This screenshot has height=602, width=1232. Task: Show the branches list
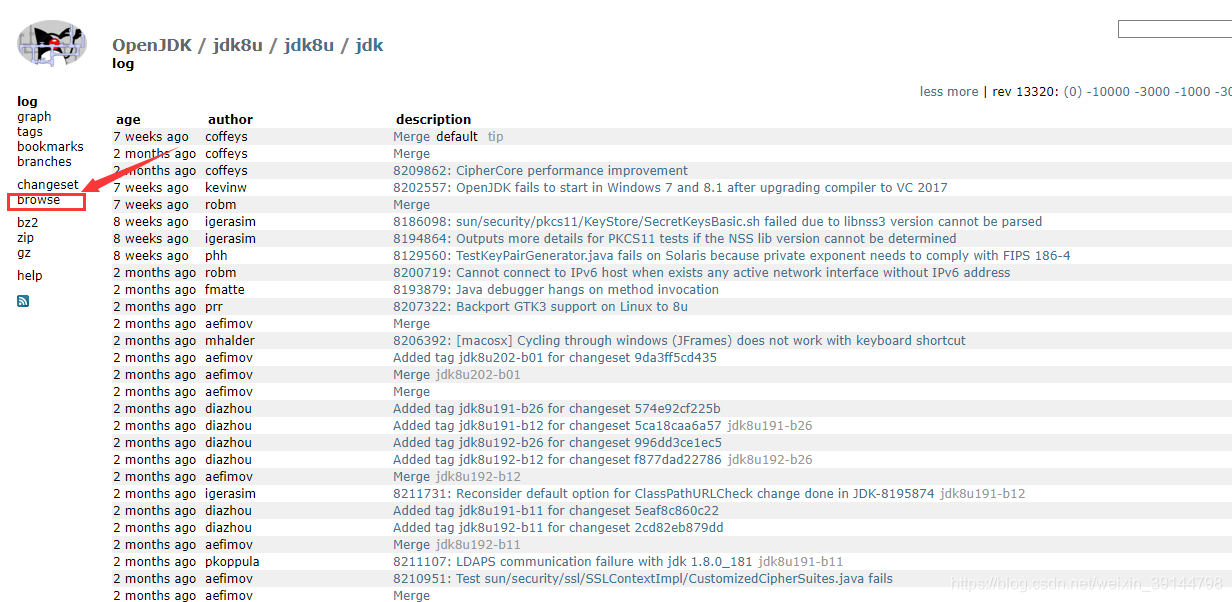point(44,162)
